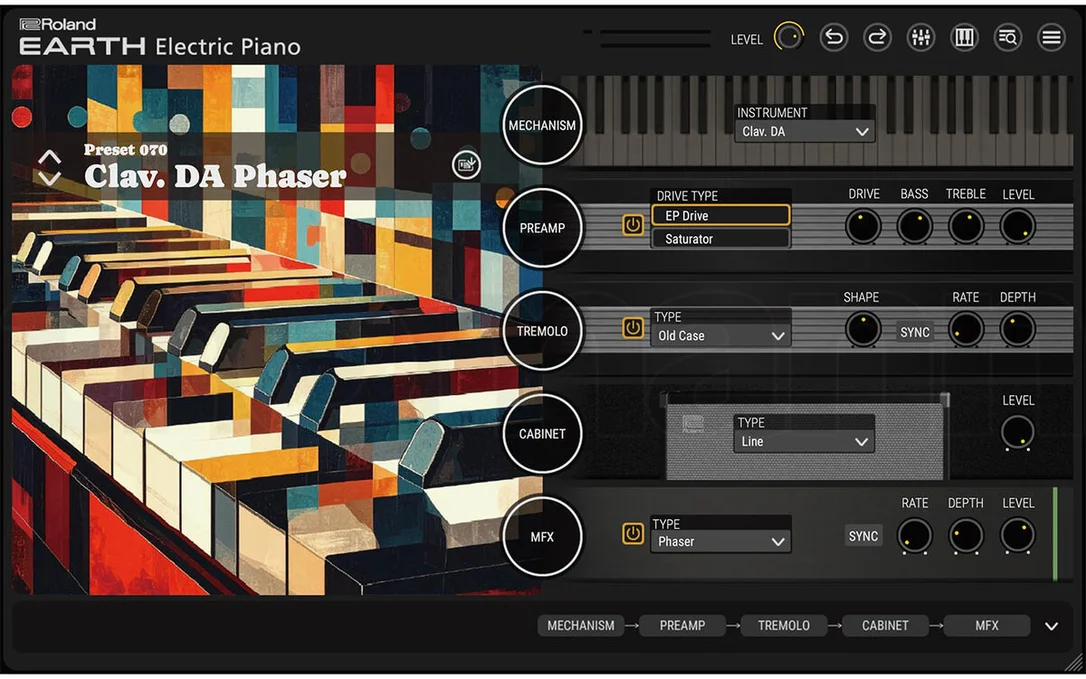This screenshot has width=1086, height=679.
Task: Click the PREAMP circle button
Action: tap(542, 228)
